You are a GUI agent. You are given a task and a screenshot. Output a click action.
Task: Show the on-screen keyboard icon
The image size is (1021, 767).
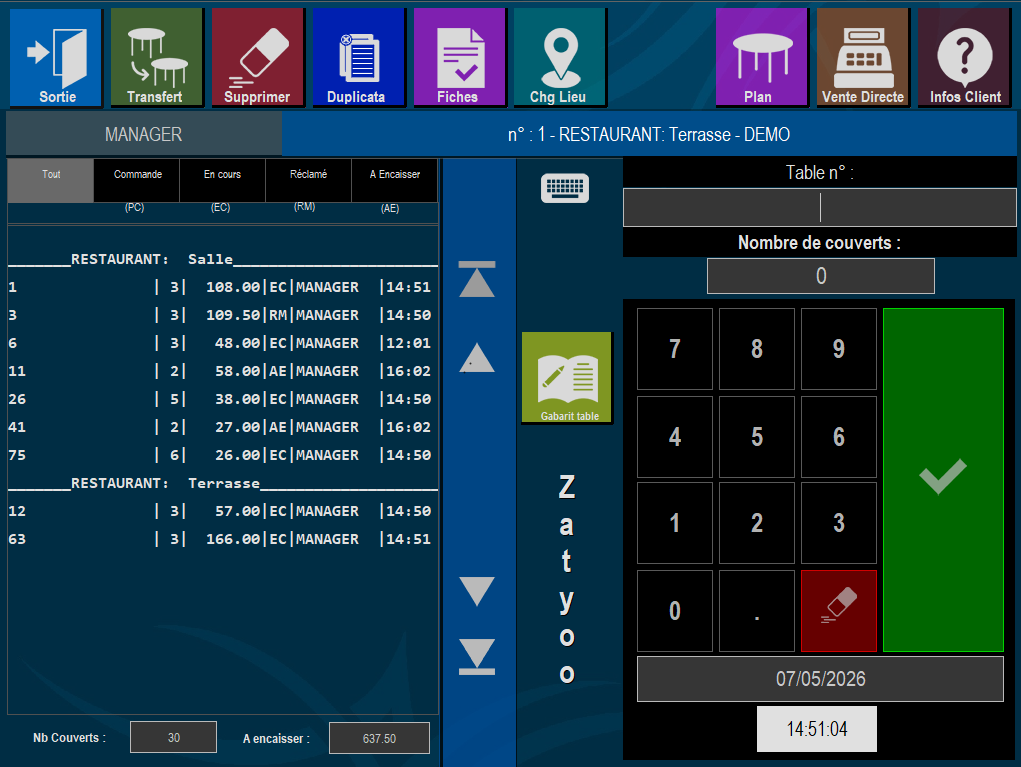pyautogui.click(x=565, y=188)
